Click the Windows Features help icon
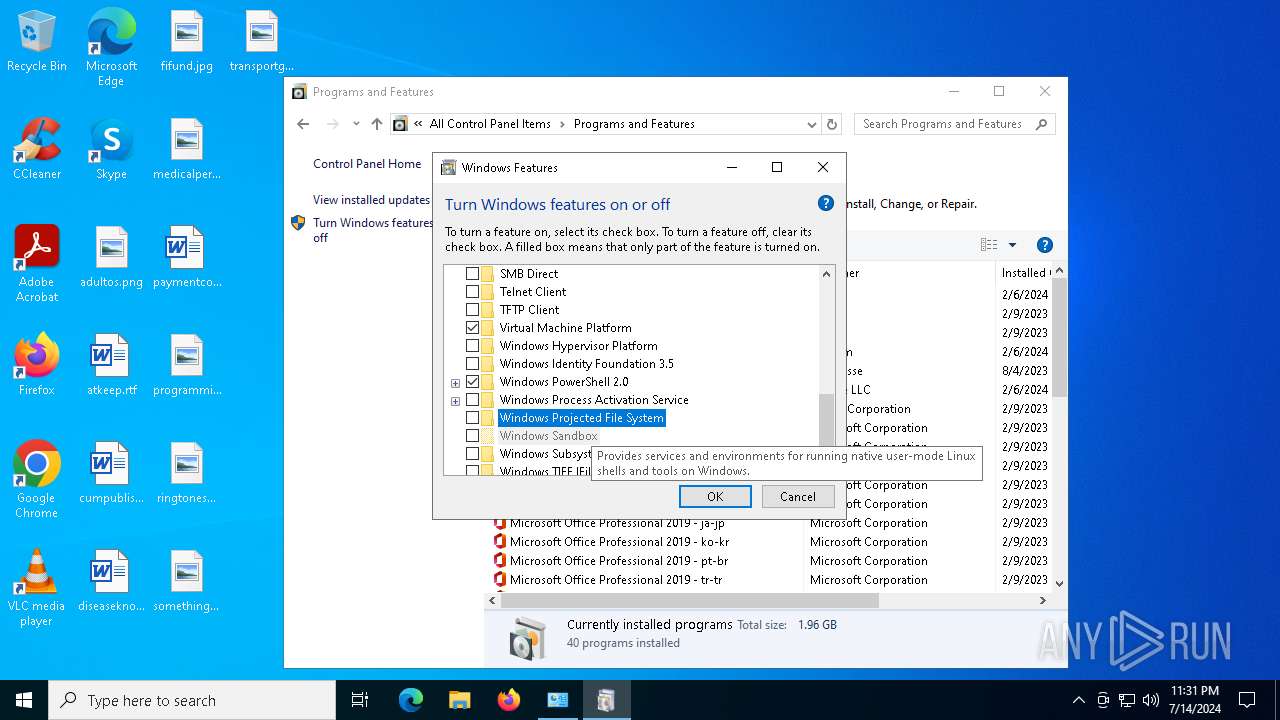This screenshot has width=1280, height=720. click(826, 203)
